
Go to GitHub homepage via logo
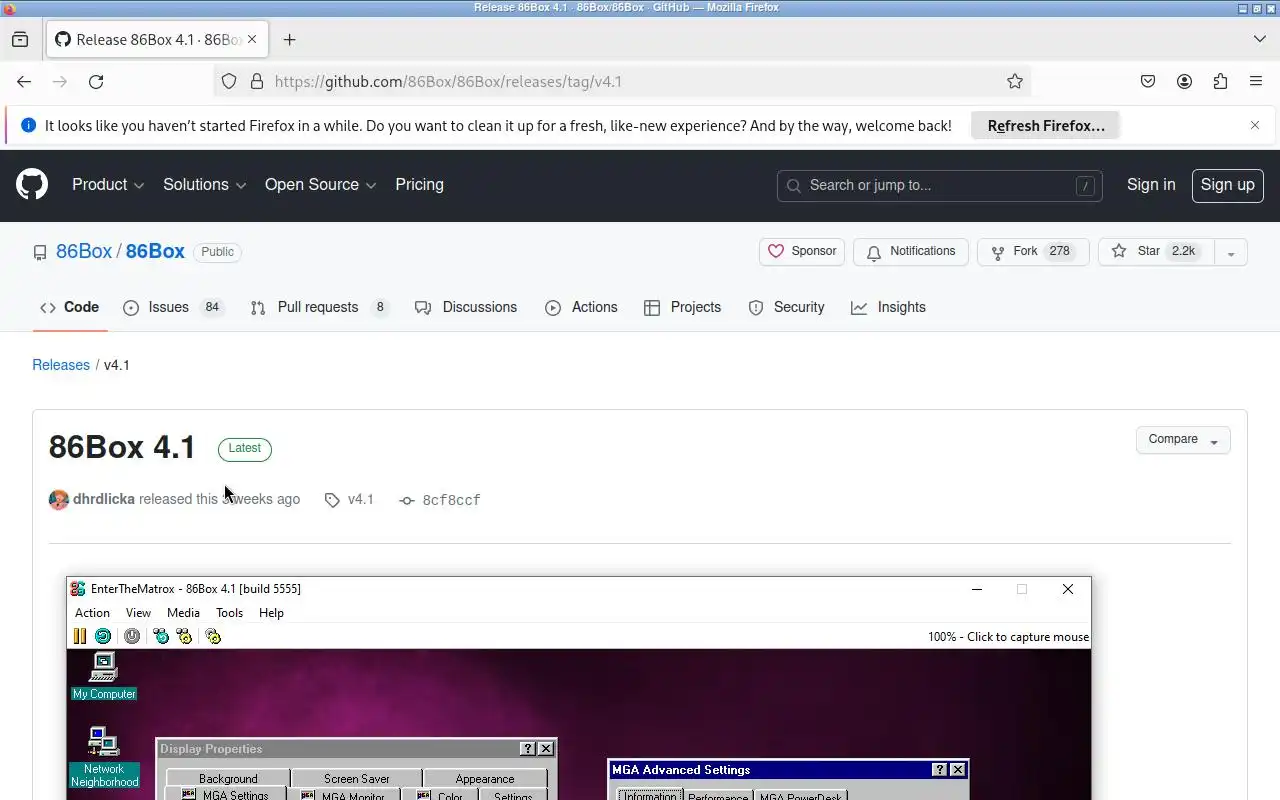pyautogui.click(x=32, y=185)
